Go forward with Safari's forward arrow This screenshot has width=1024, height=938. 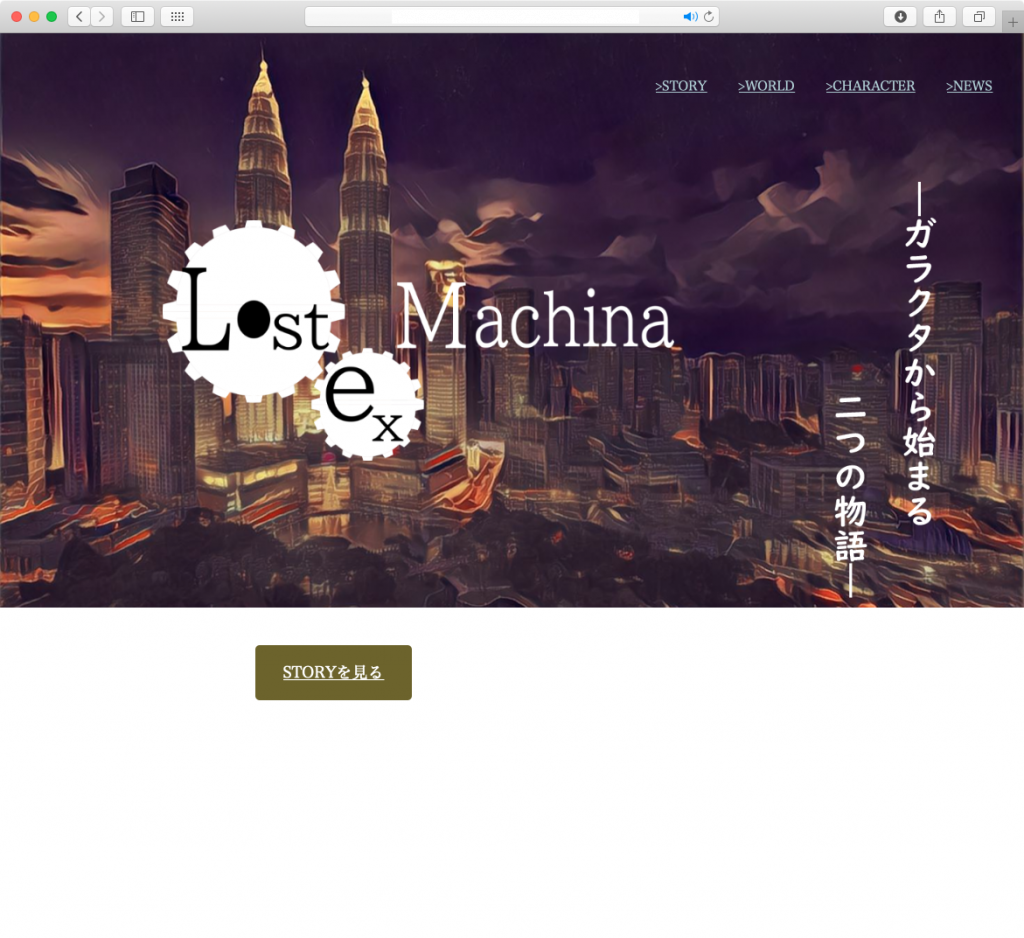(x=102, y=16)
